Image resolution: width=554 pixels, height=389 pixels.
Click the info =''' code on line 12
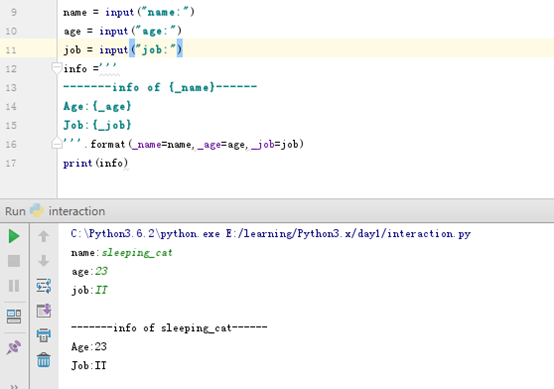pos(90,68)
